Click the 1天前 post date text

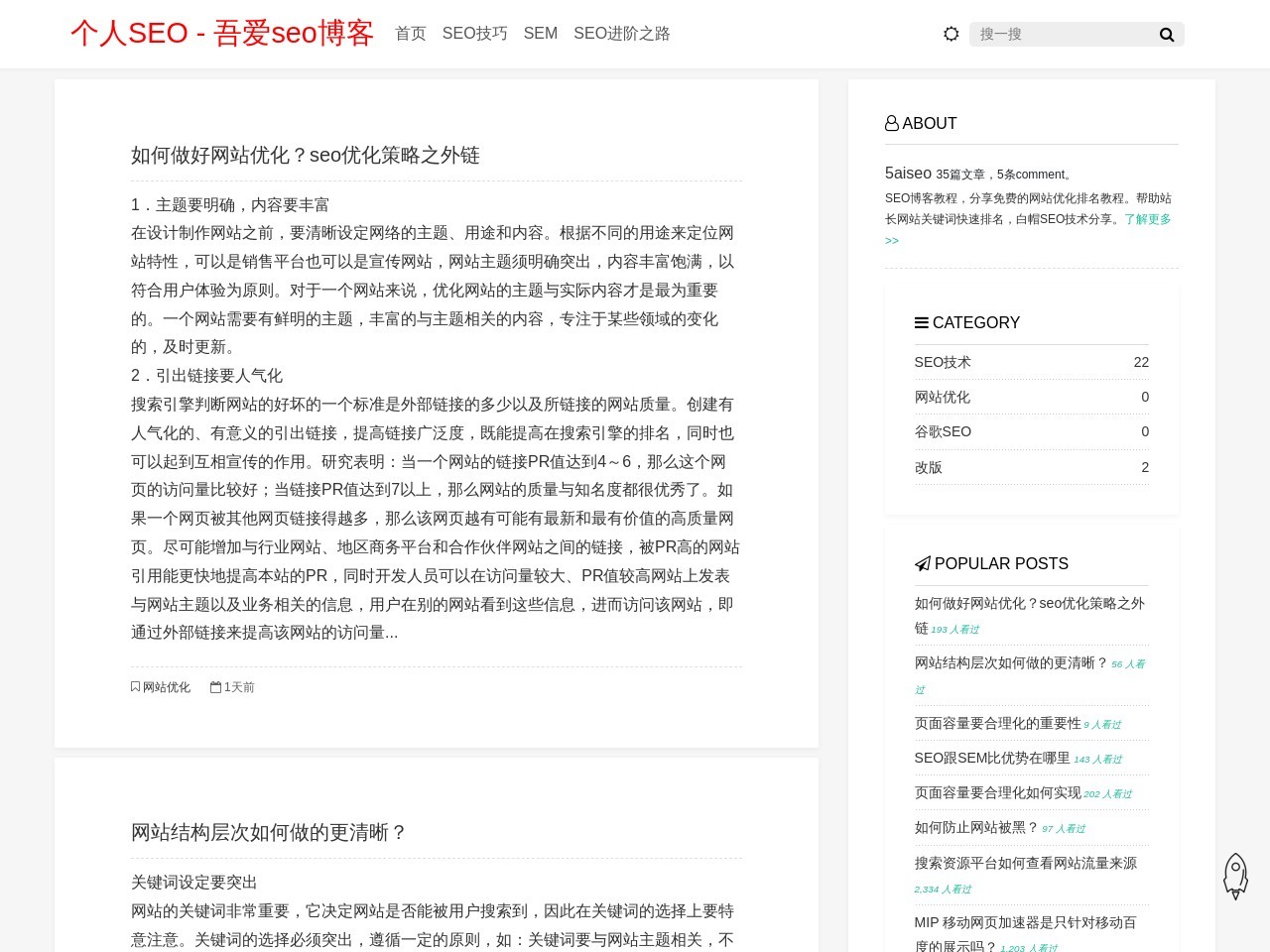[239, 687]
